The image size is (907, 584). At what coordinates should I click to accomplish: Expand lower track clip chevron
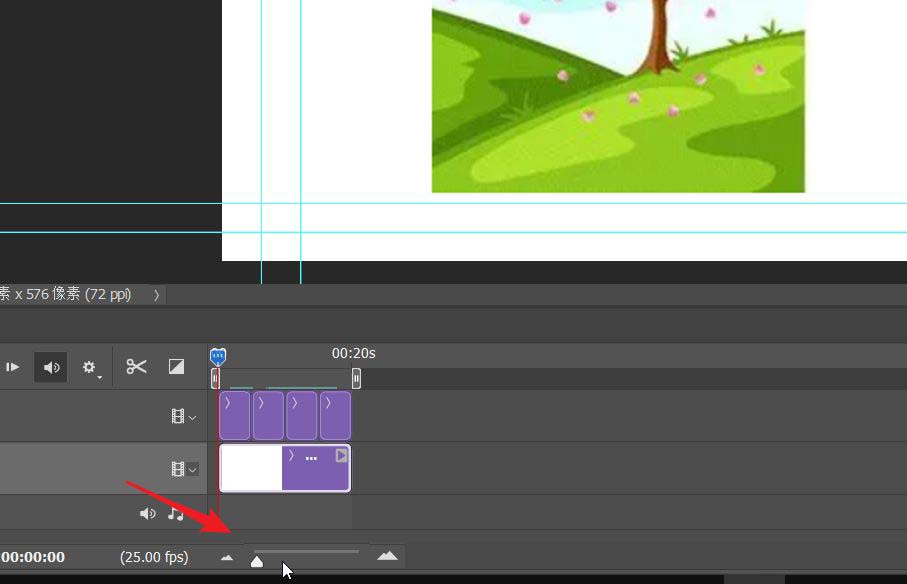292,456
